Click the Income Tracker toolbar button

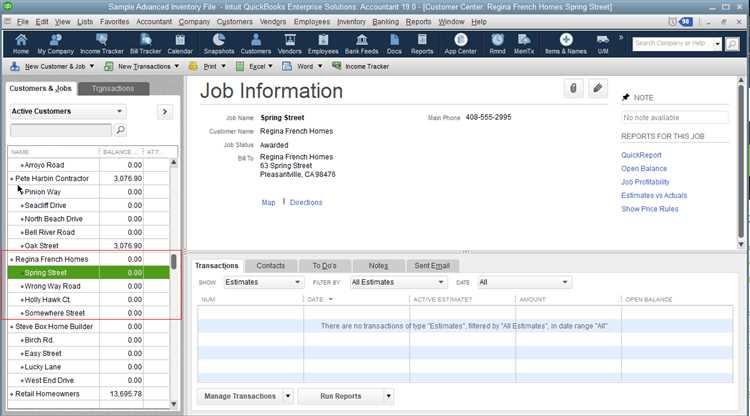tap(361, 66)
